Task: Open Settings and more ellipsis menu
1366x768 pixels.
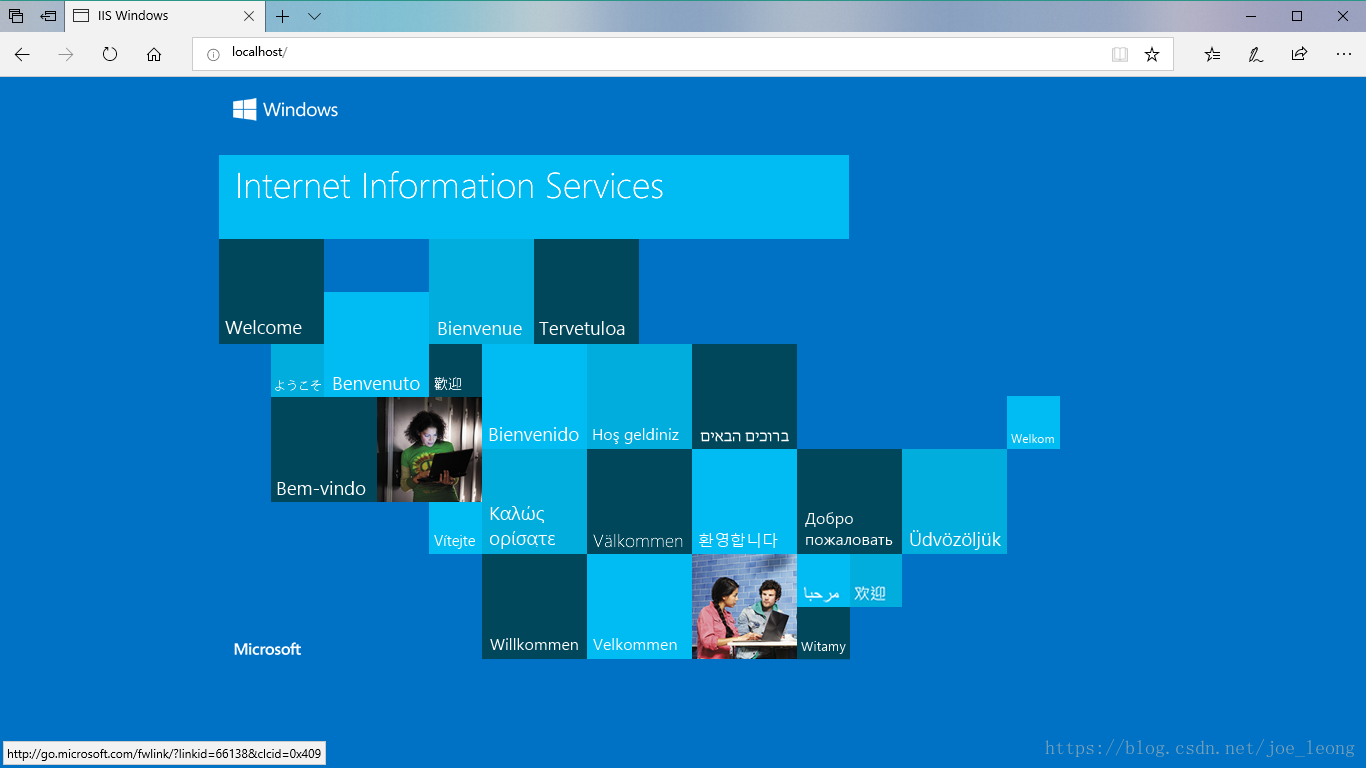Action: click(1343, 54)
